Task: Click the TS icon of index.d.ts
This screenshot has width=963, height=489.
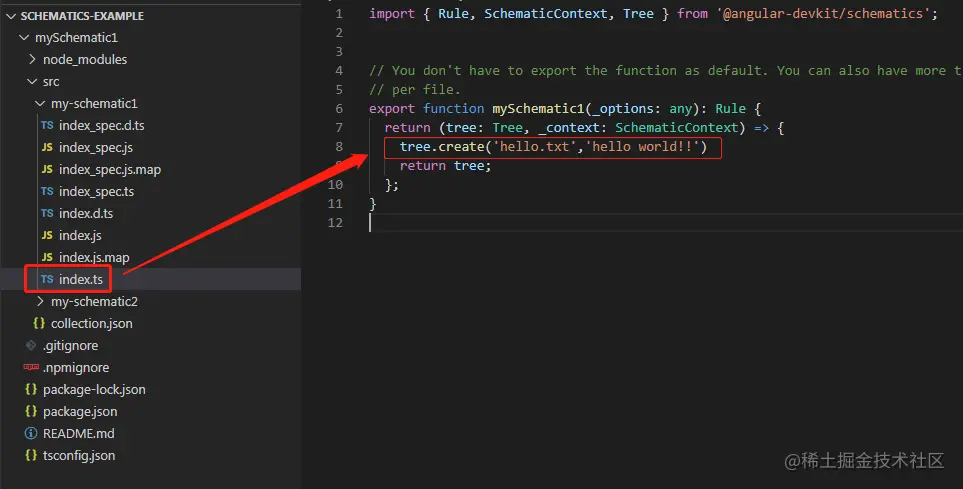Action: (x=47, y=214)
